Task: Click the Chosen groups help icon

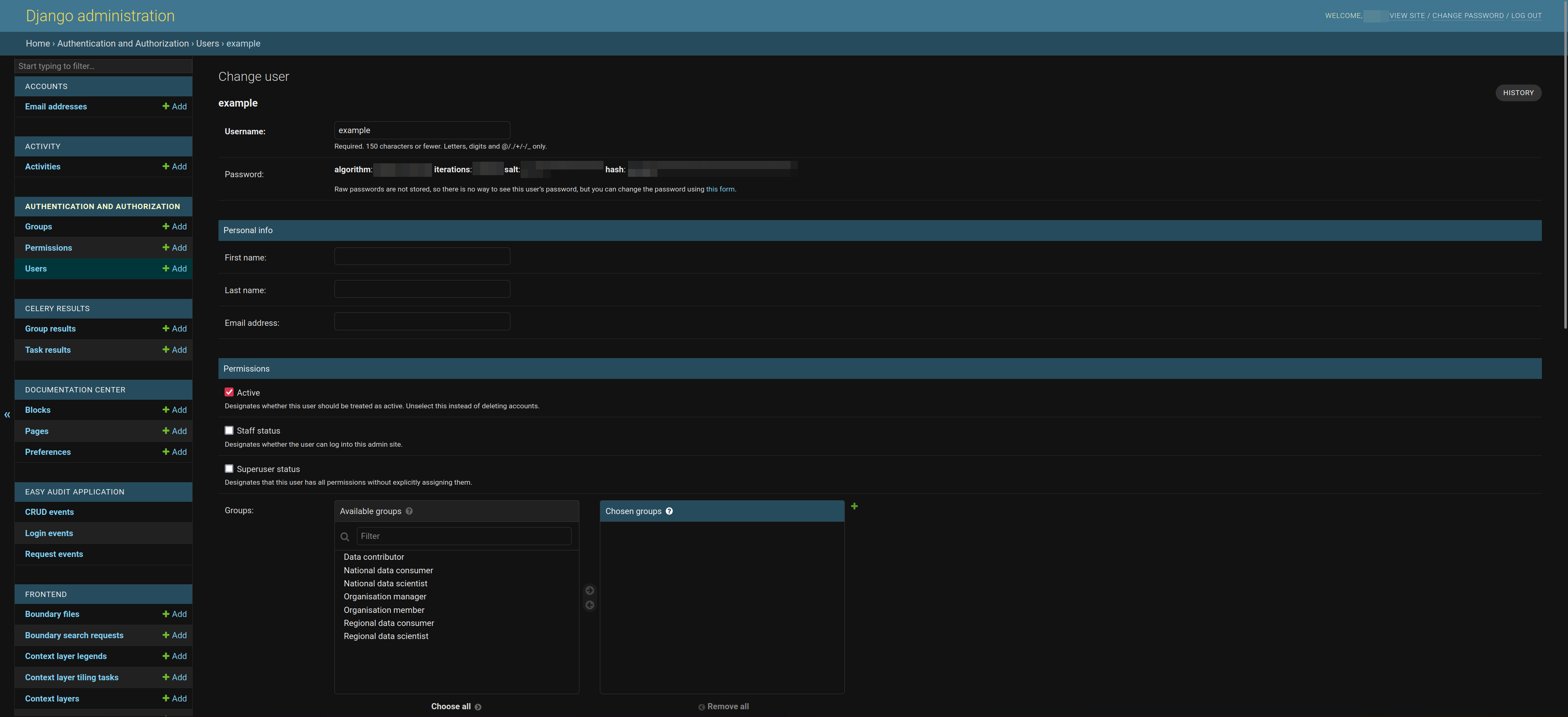Action: [669, 511]
